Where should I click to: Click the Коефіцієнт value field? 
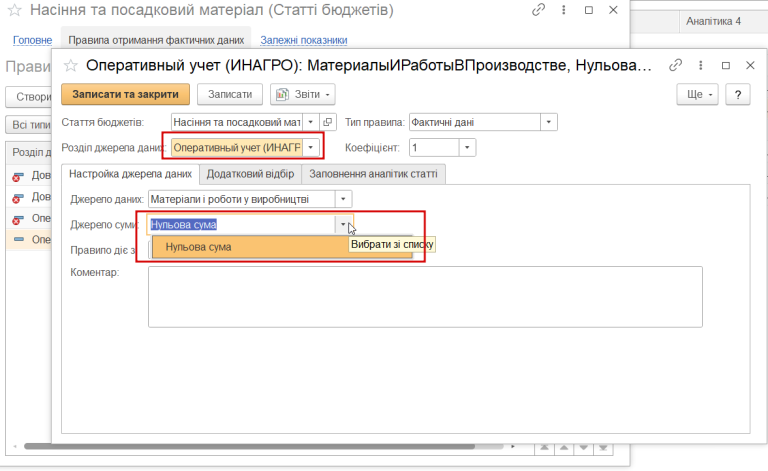coord(434,147)
